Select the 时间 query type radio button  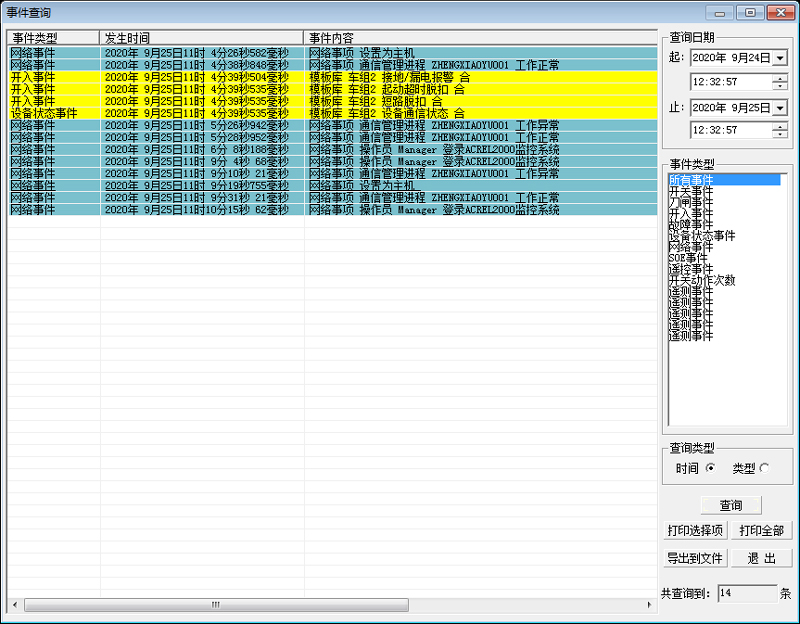(711, 468)
